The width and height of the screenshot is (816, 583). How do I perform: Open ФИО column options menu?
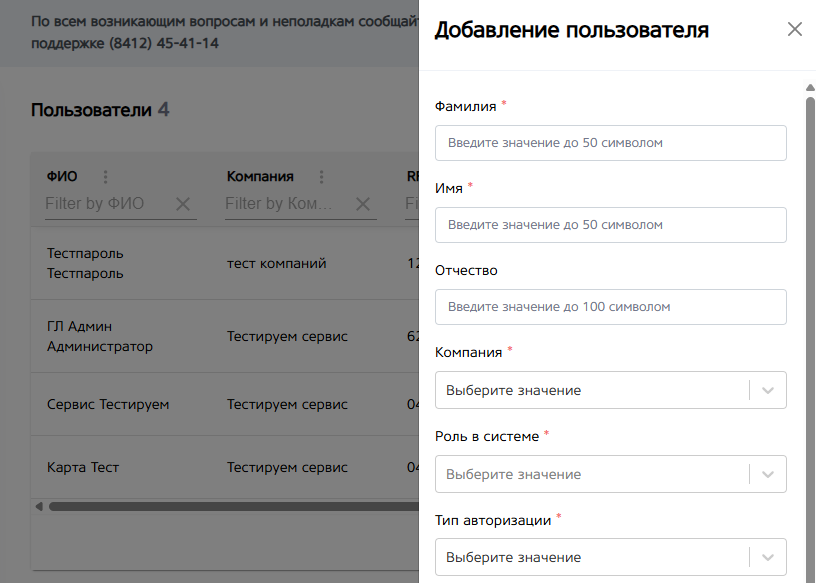click(x=106, y=177)
